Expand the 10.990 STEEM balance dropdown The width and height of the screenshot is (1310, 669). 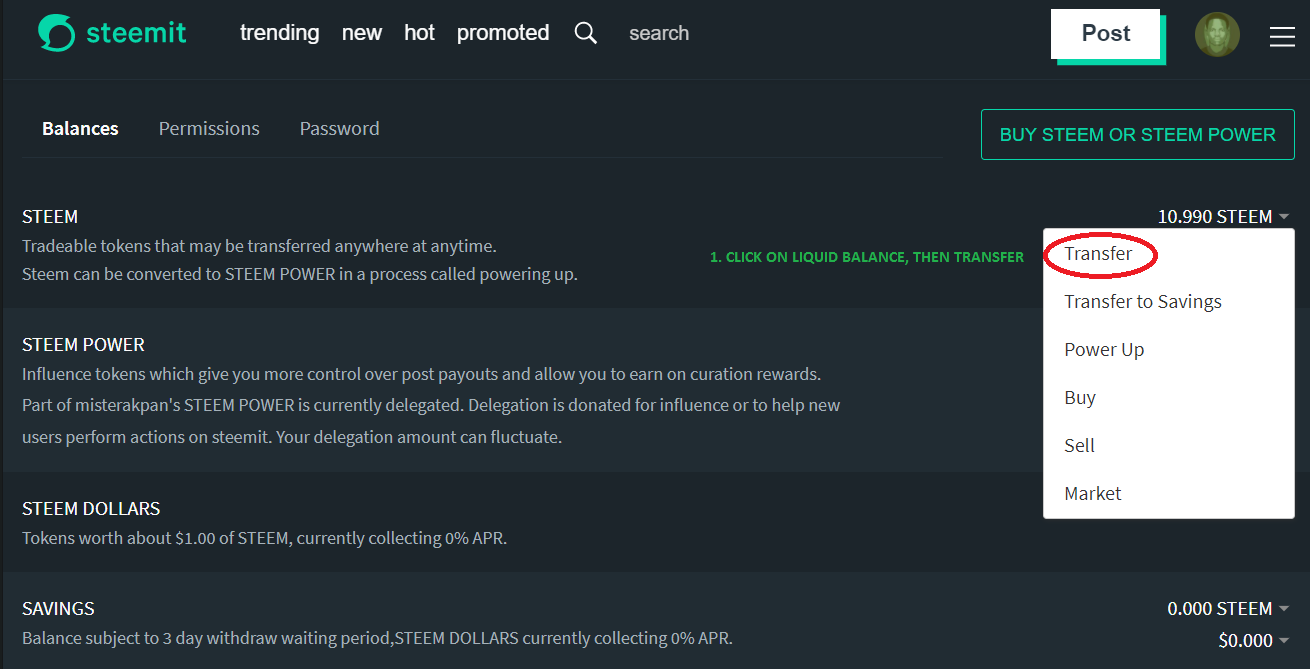tap(1223, 216)
